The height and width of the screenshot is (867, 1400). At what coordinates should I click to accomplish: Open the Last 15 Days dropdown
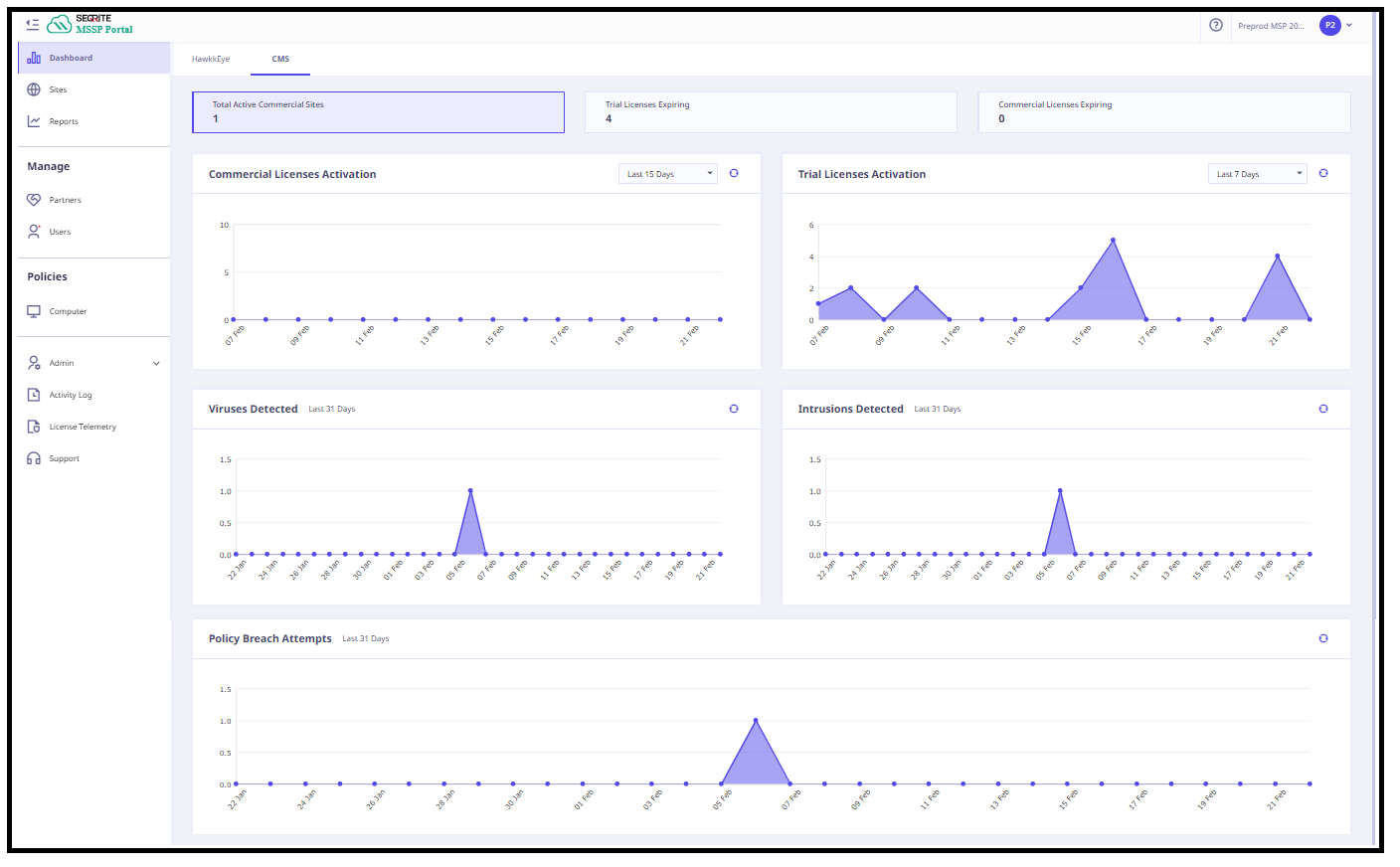pyautogui.click(x=668, y=174)
